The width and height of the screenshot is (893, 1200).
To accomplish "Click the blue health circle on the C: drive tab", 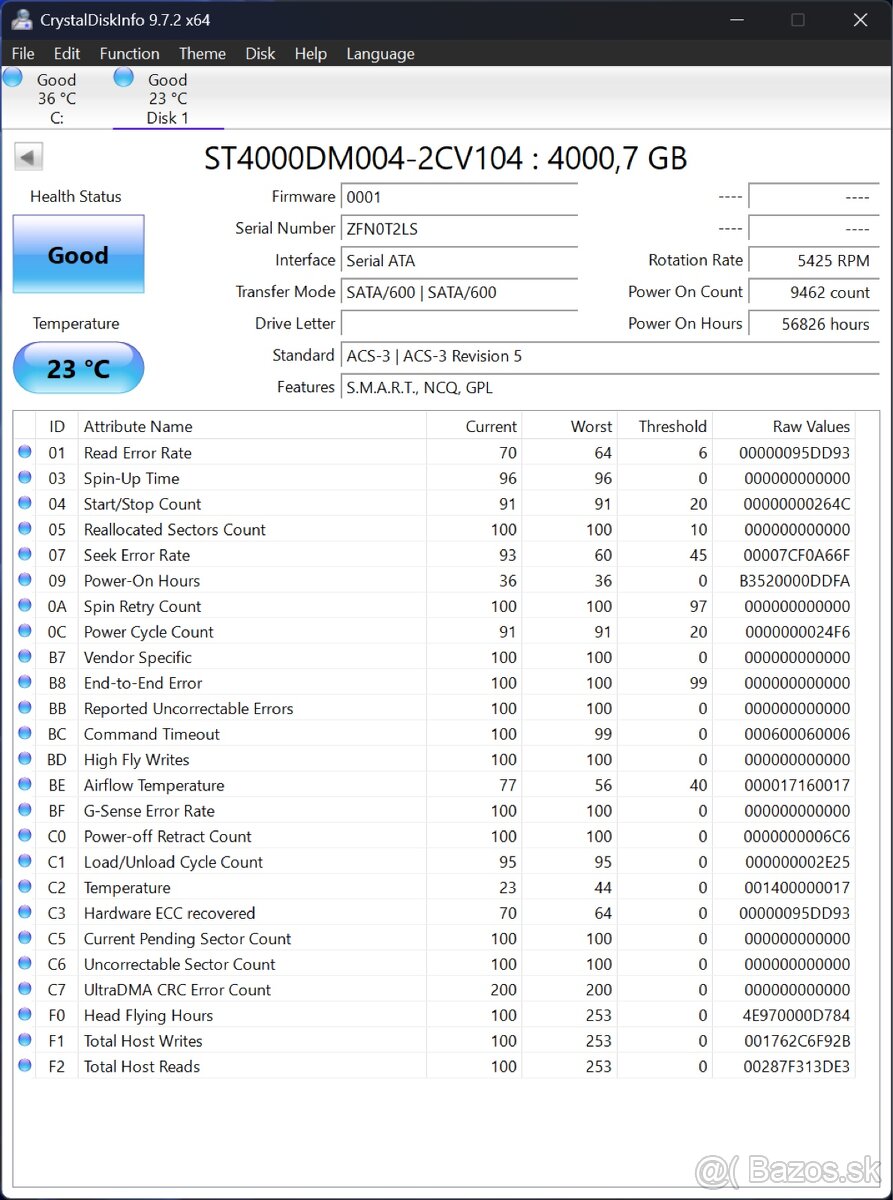I will [x=13, y=75].
